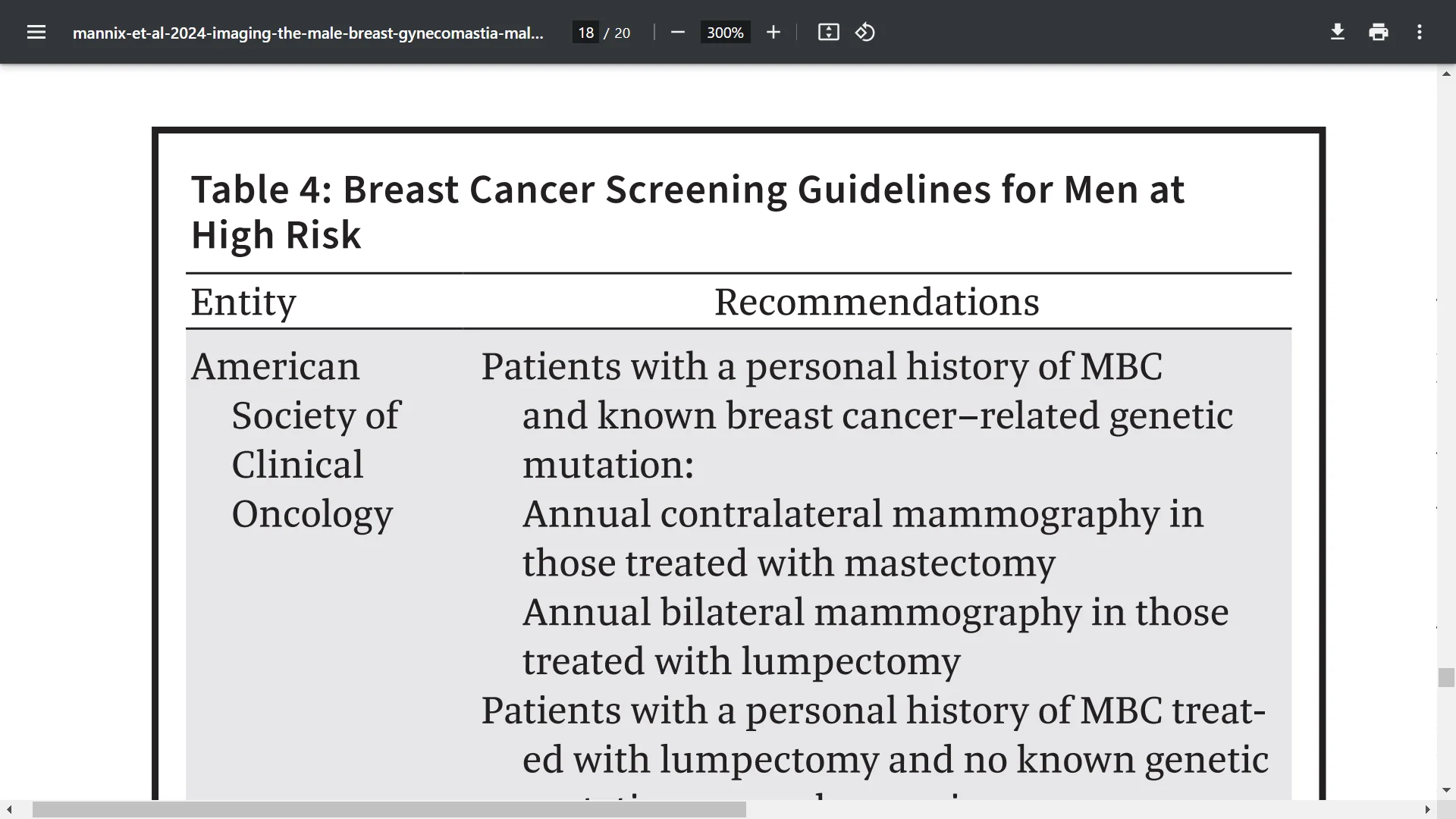Click the vertical scrollbar thumb
Screen dimensions: 1456x819
(1446, 677)
